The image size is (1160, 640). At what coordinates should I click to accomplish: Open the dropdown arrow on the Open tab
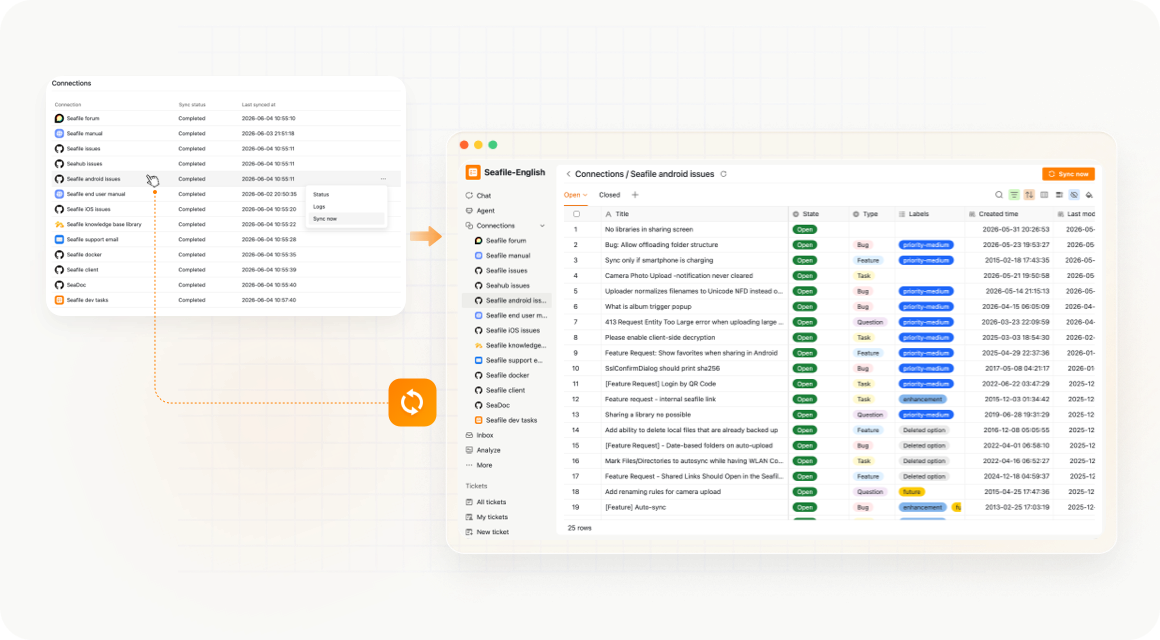pyautogui.click(x=585, y=195)
